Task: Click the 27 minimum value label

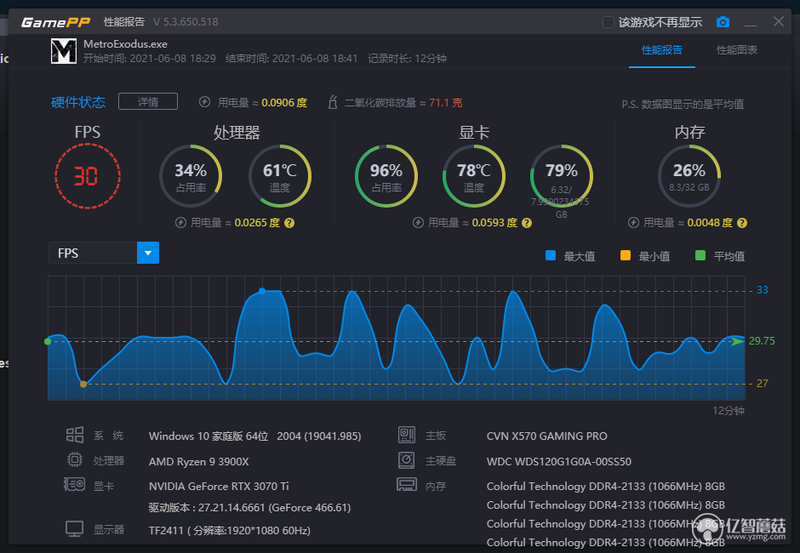Action: (x=762, y=383)
